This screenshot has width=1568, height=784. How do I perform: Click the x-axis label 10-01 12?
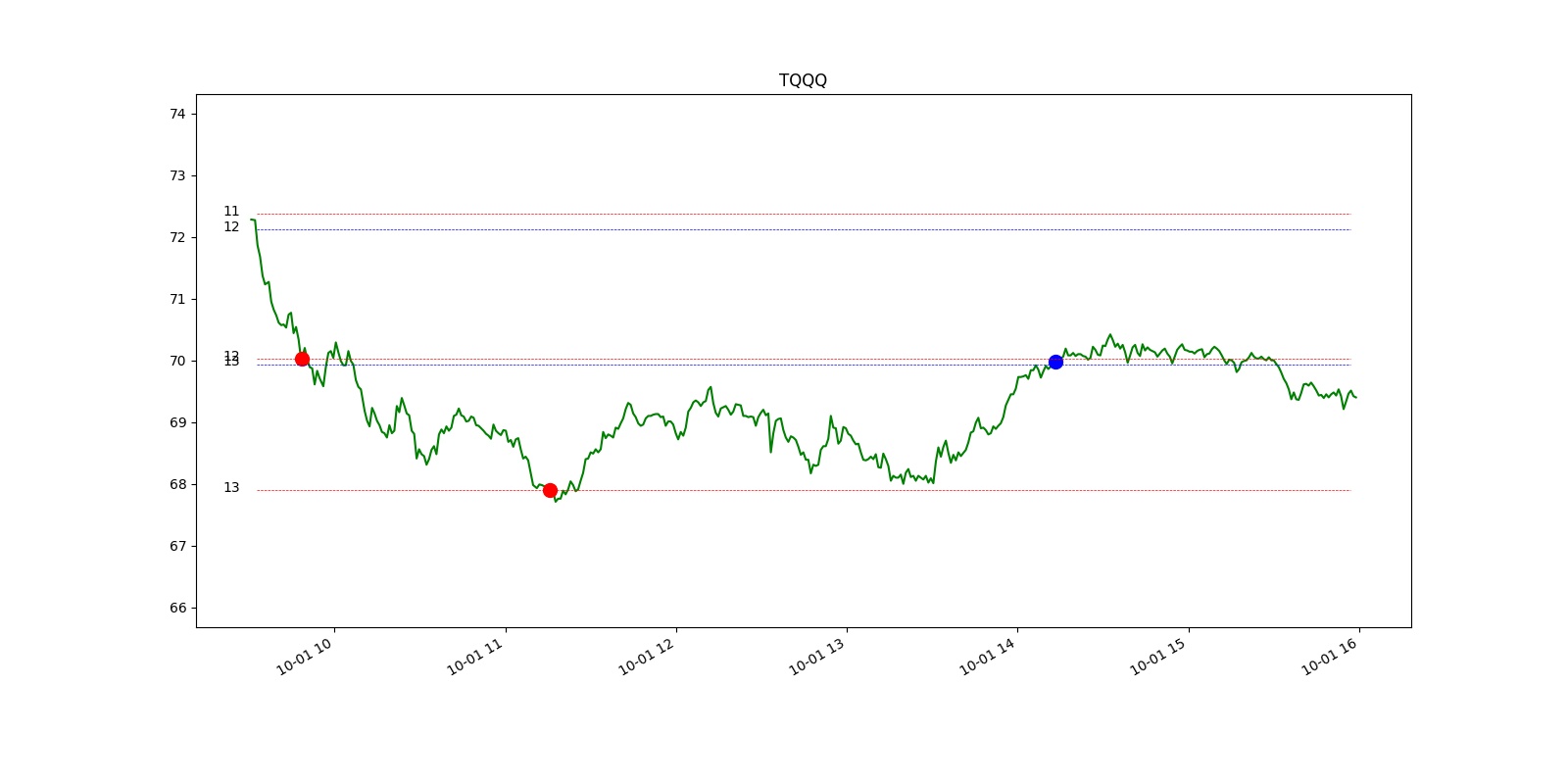648,656
